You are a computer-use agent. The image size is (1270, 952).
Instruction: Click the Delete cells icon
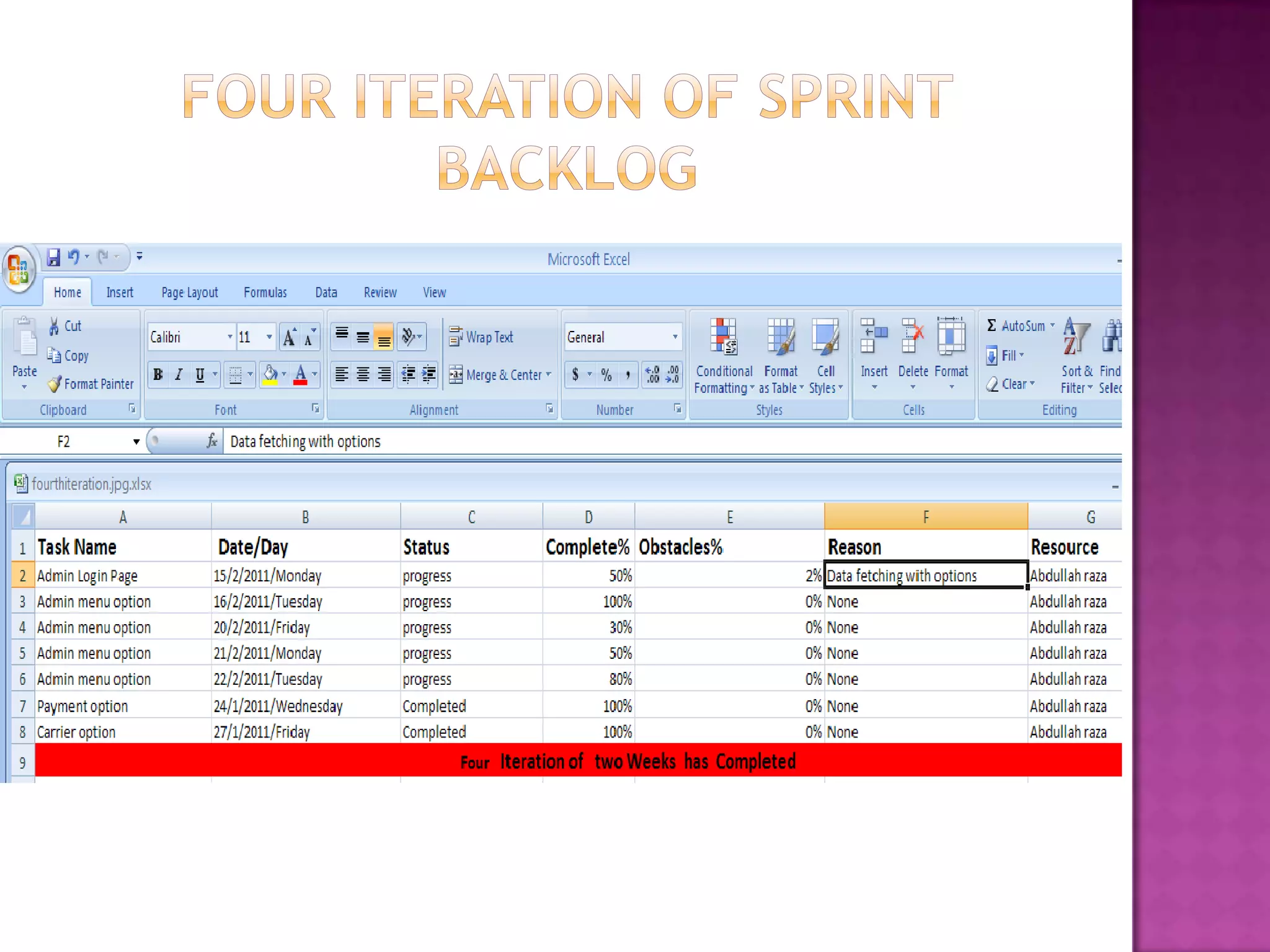pos(912,337)
